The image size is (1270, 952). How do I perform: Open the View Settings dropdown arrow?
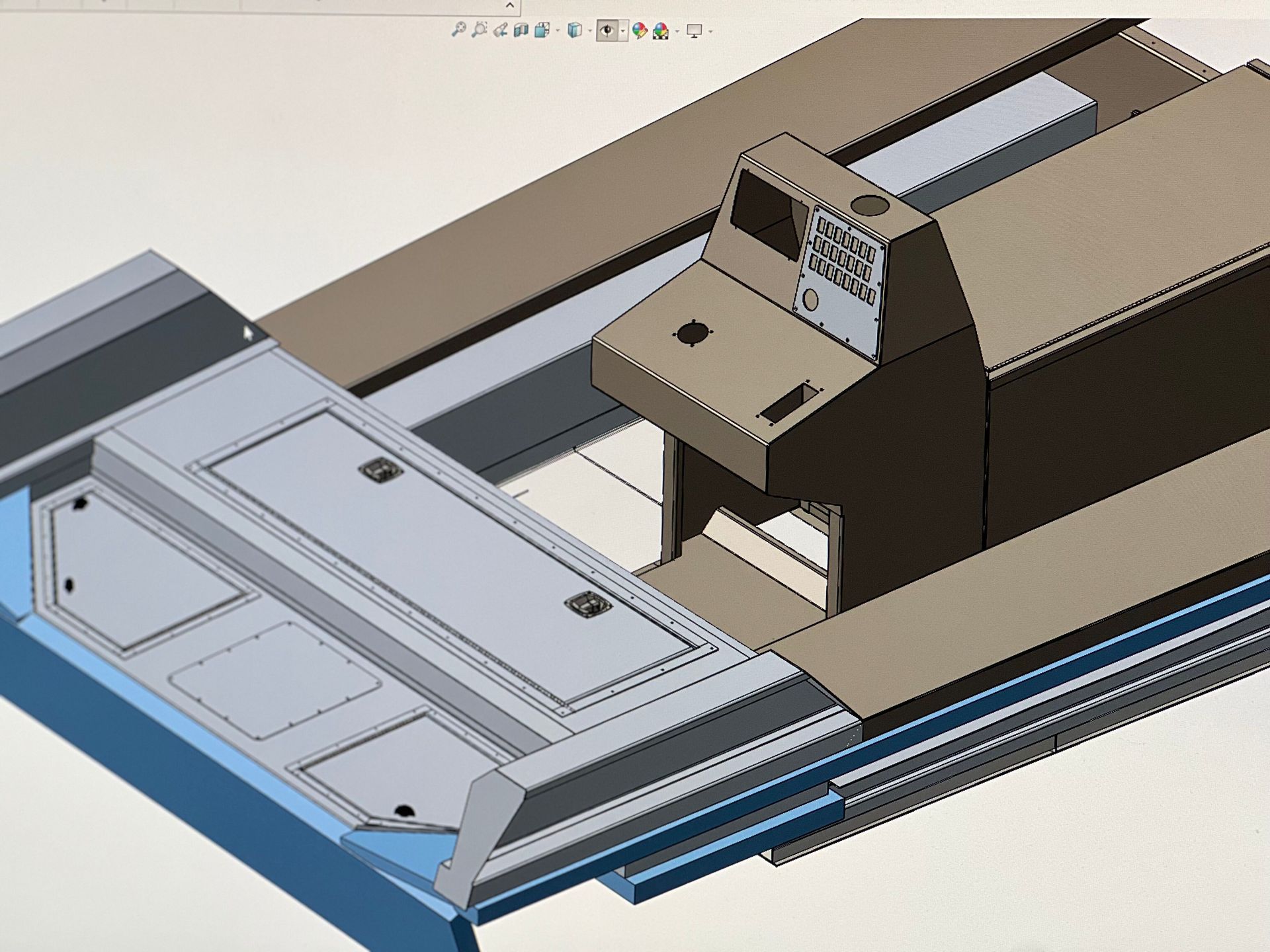710,30
